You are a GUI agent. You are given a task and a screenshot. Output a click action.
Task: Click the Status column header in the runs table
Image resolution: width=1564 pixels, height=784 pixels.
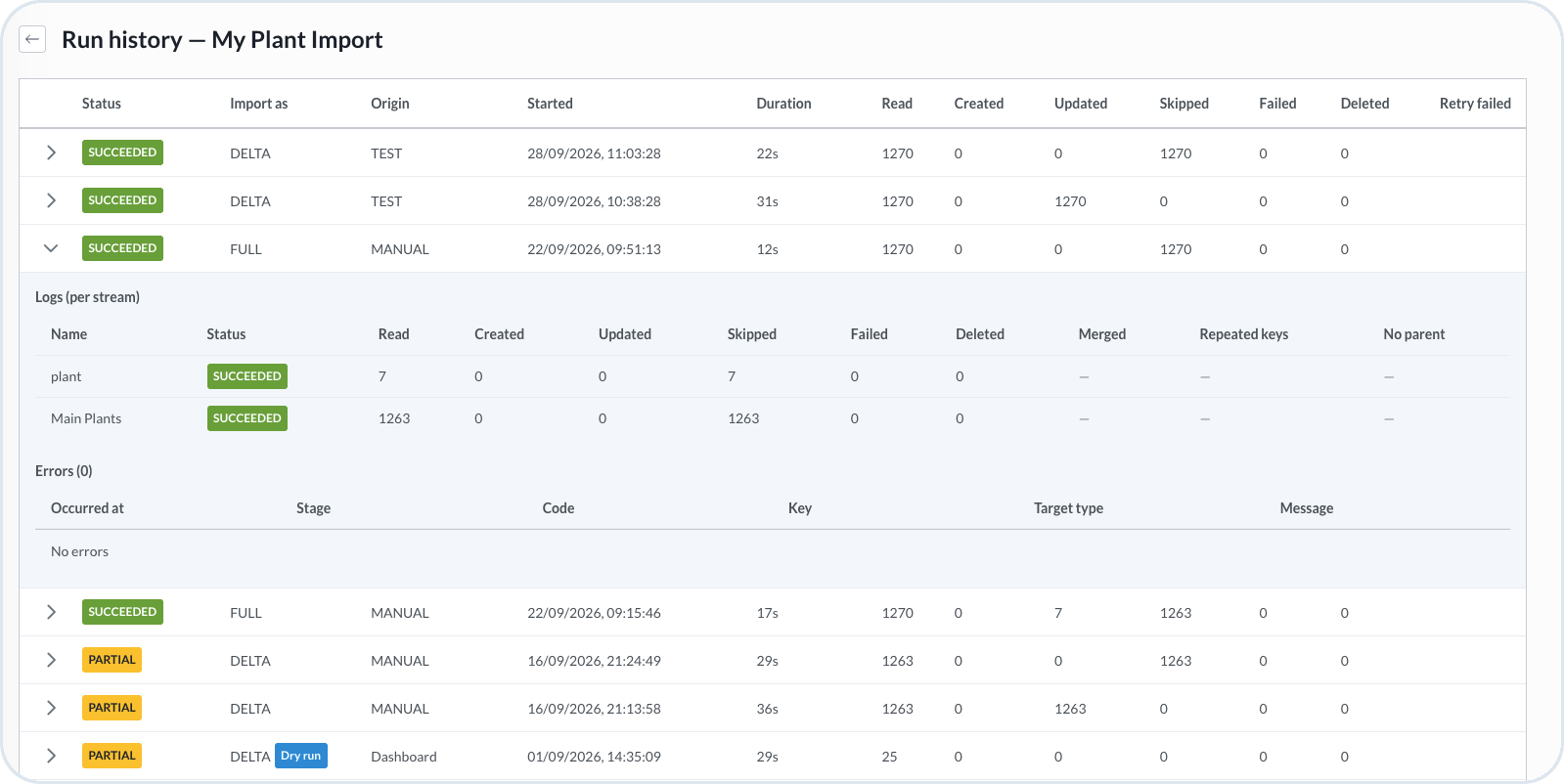tap(102, 104)
